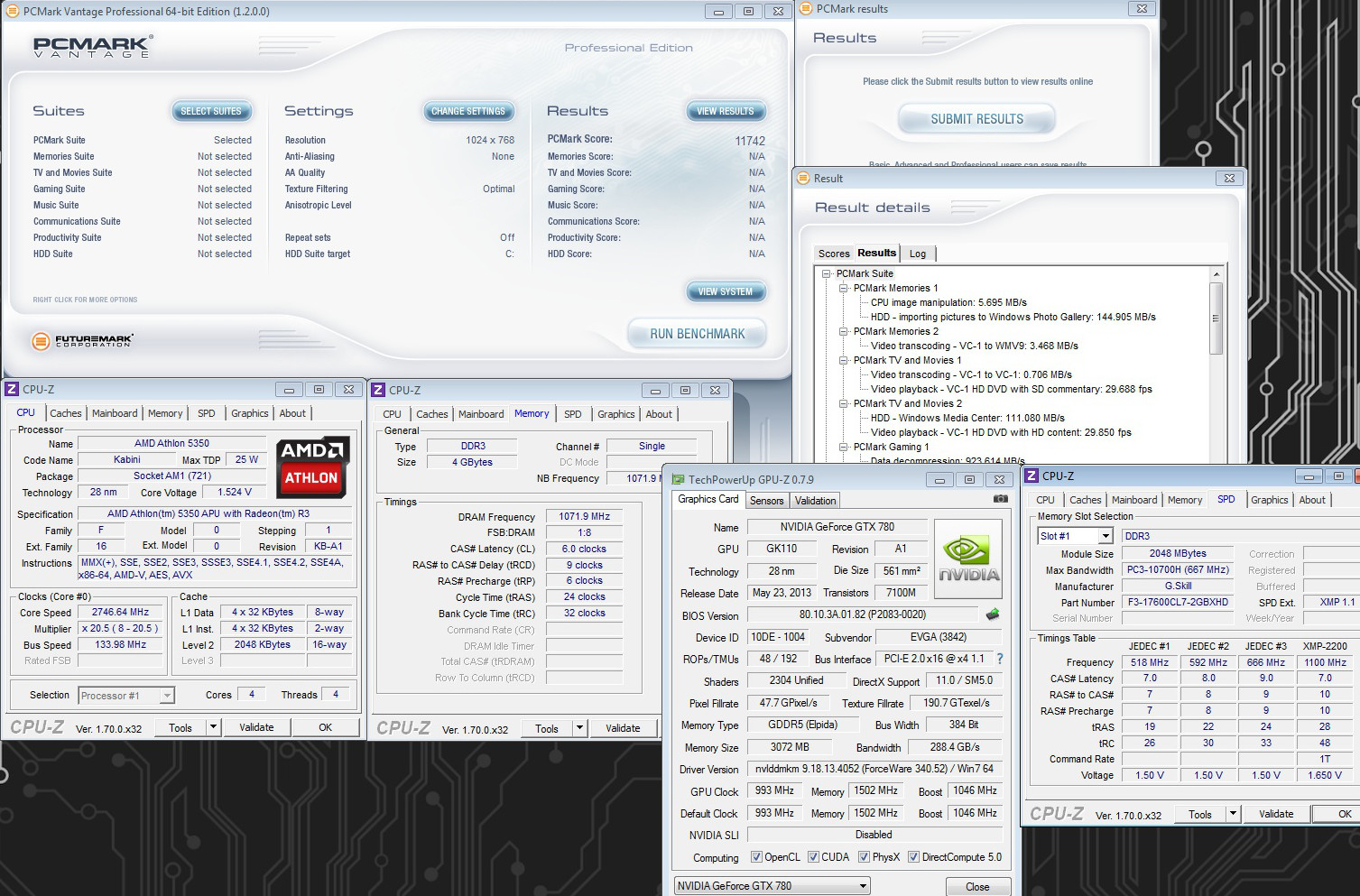Collapse the PCMark TV and Movies 2 node
The image size is (1360, 896).
(844, 403)
